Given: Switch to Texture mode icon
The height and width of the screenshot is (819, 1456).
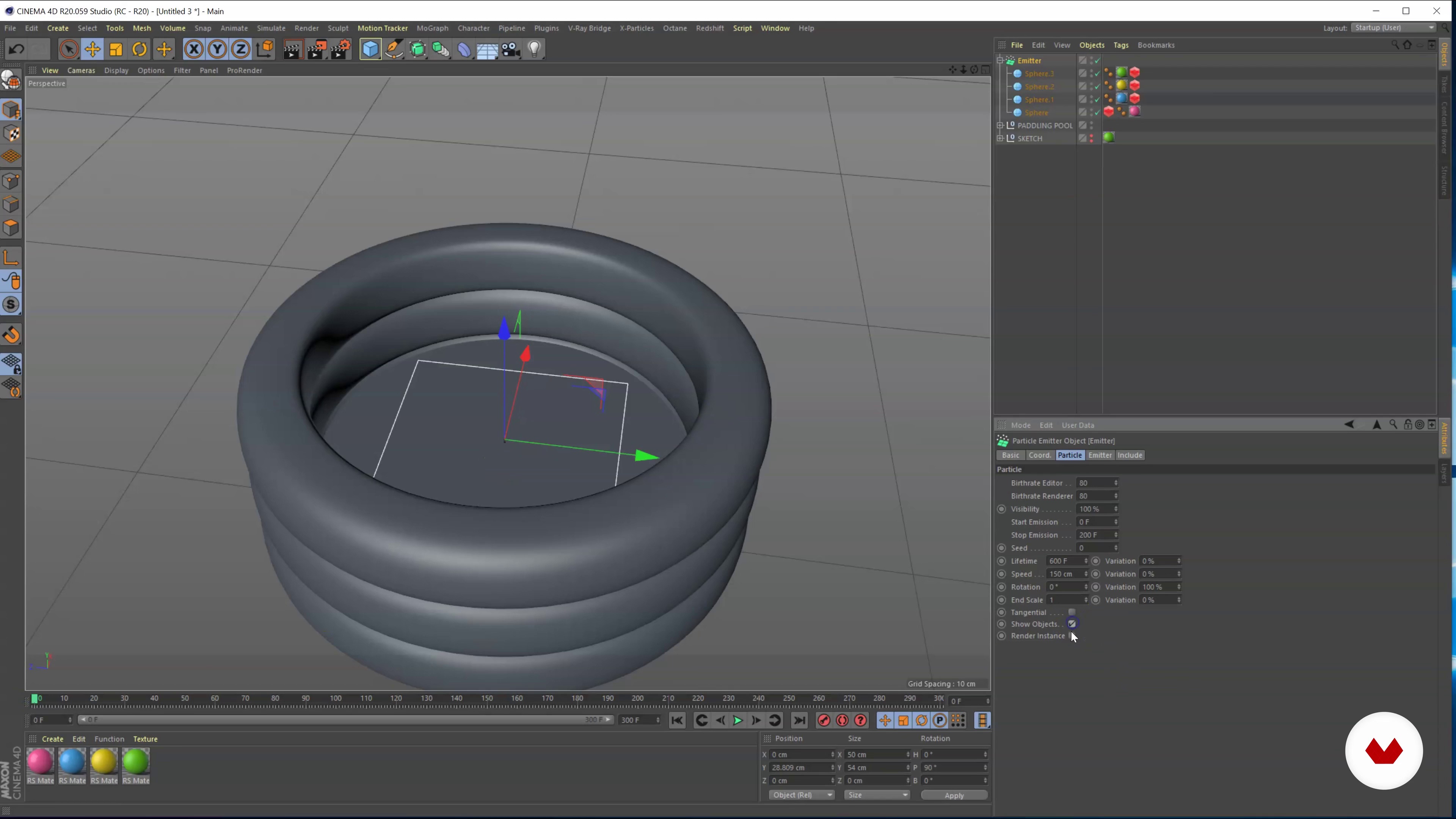Looking at the screenshot, I should pos(11,133).
